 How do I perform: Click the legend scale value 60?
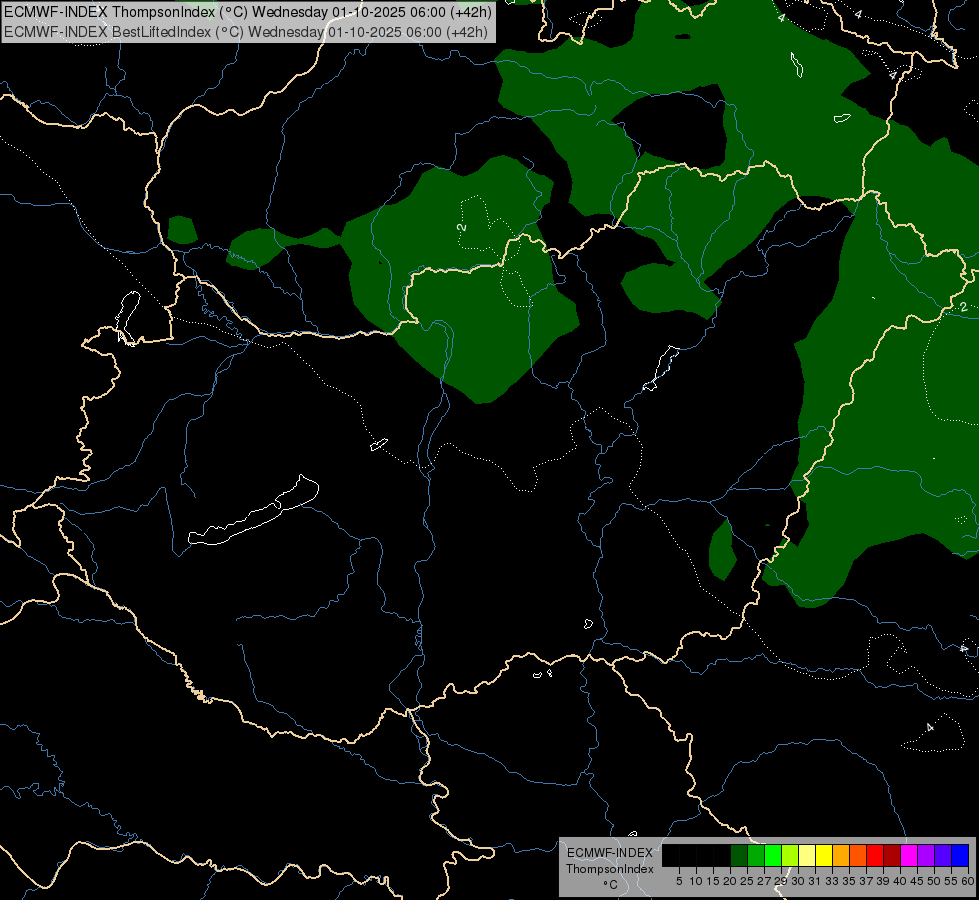click(x=967, y=880)
